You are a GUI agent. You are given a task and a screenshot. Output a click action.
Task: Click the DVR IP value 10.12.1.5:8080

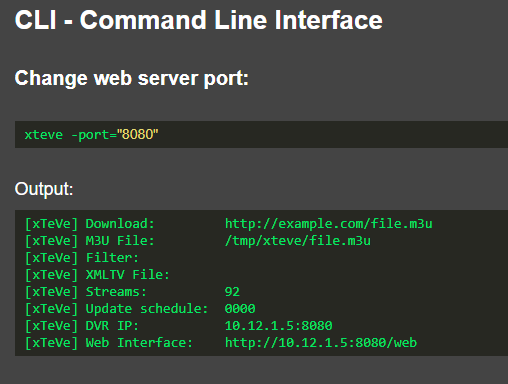click(x=279, y=326)
